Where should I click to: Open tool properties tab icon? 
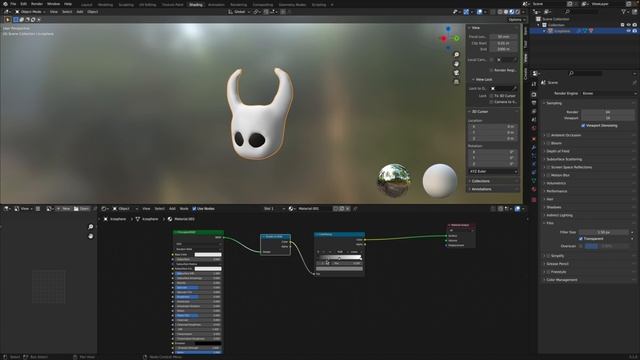click(x=533, y=84)
